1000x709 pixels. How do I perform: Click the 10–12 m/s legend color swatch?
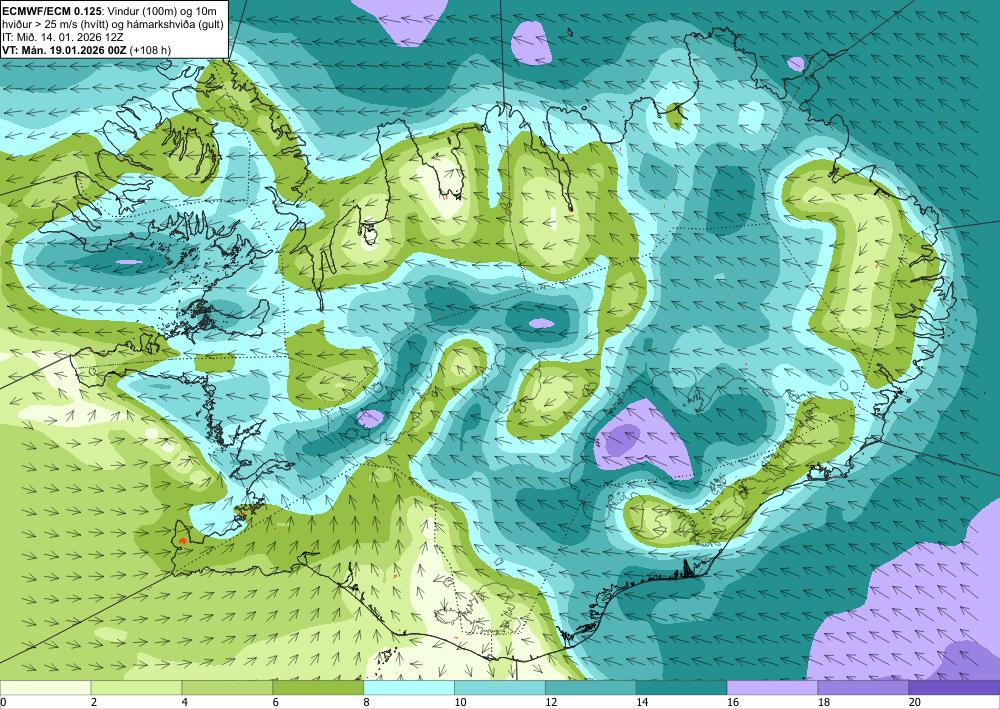point(499,687)
